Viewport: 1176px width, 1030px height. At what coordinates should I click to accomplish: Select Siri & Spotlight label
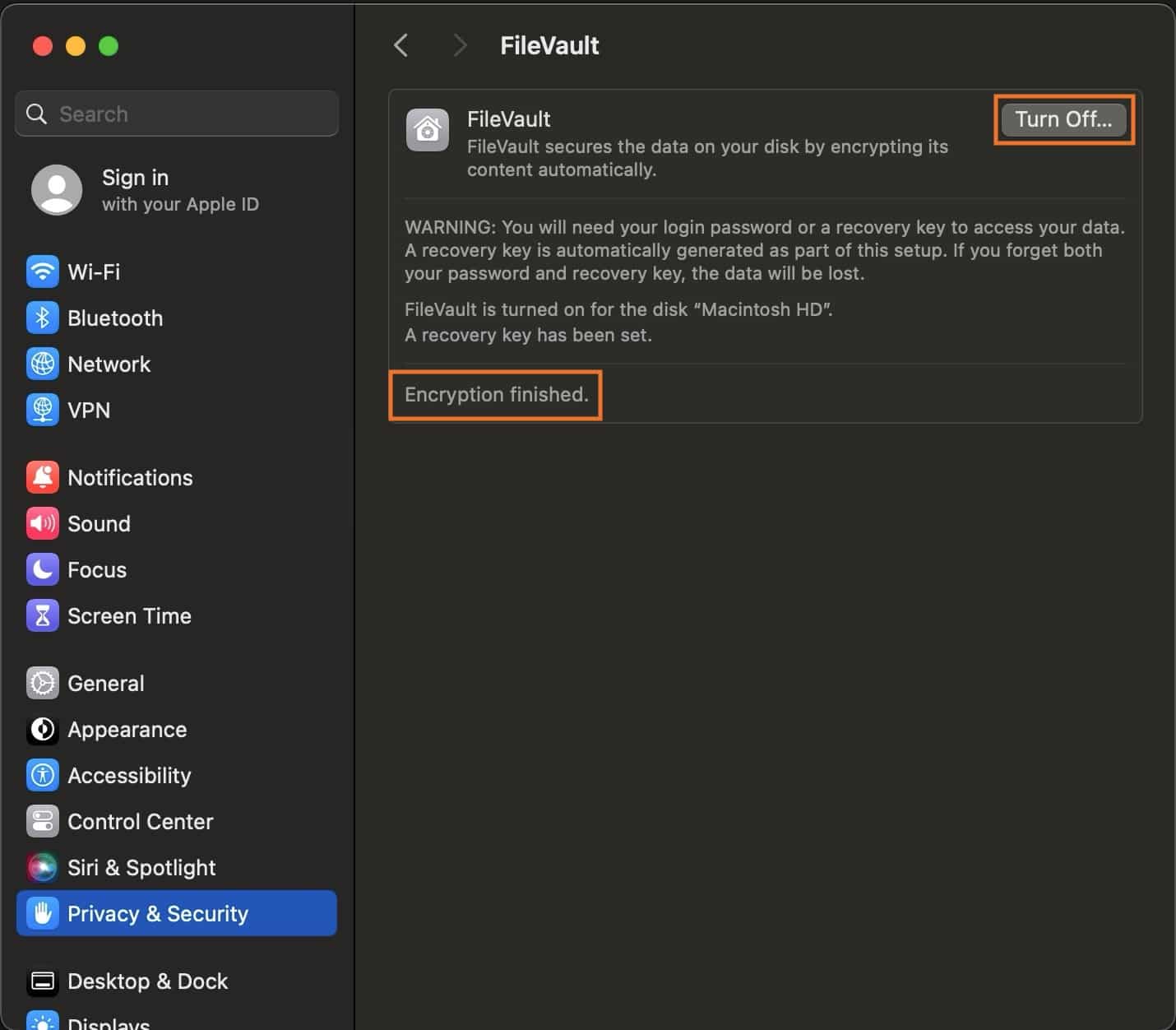[141, 867]
